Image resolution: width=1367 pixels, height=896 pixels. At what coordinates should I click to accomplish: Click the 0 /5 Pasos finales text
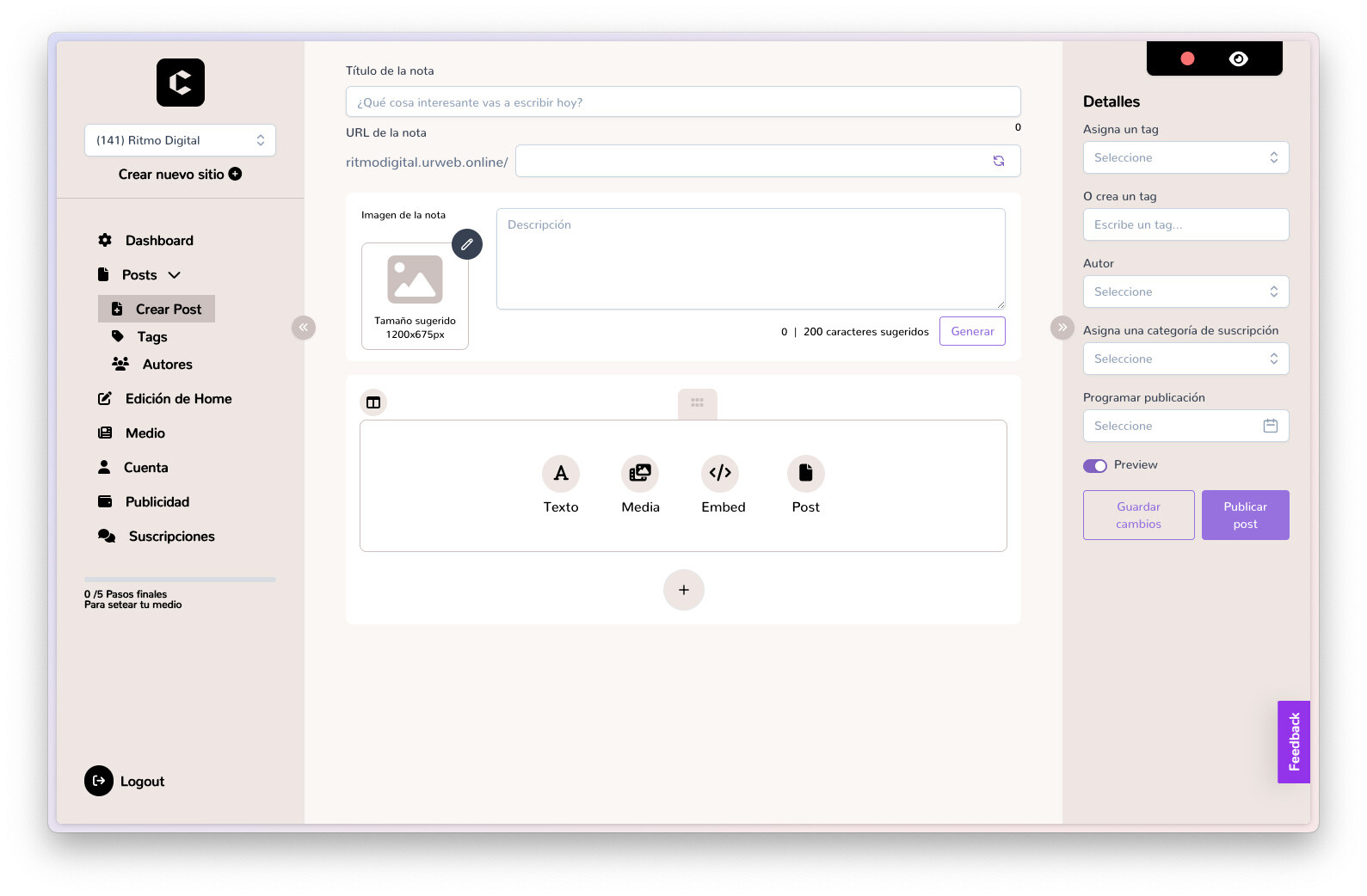(126, 594)
